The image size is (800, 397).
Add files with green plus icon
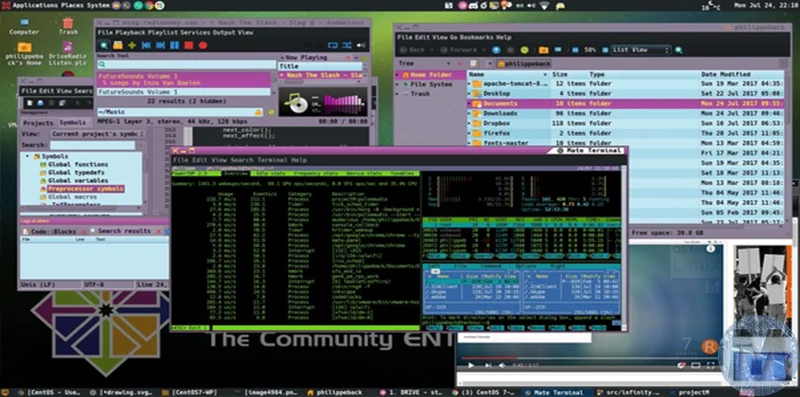(132, 45)
